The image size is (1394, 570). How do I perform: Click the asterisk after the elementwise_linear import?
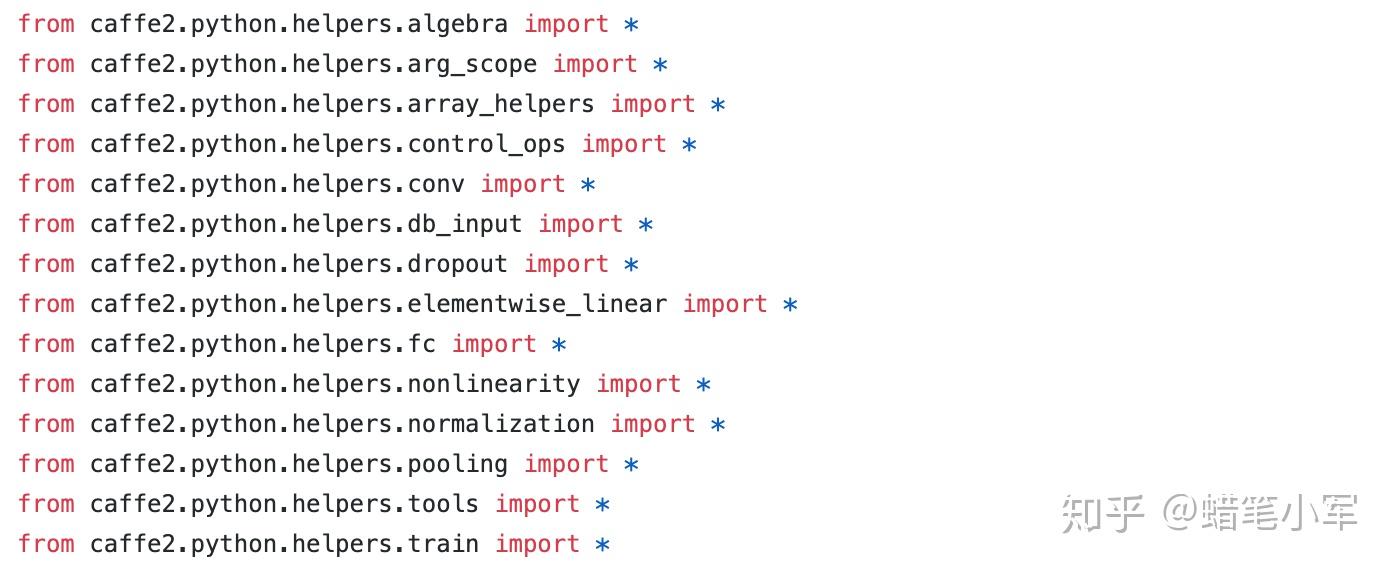(x=790, y=305)
